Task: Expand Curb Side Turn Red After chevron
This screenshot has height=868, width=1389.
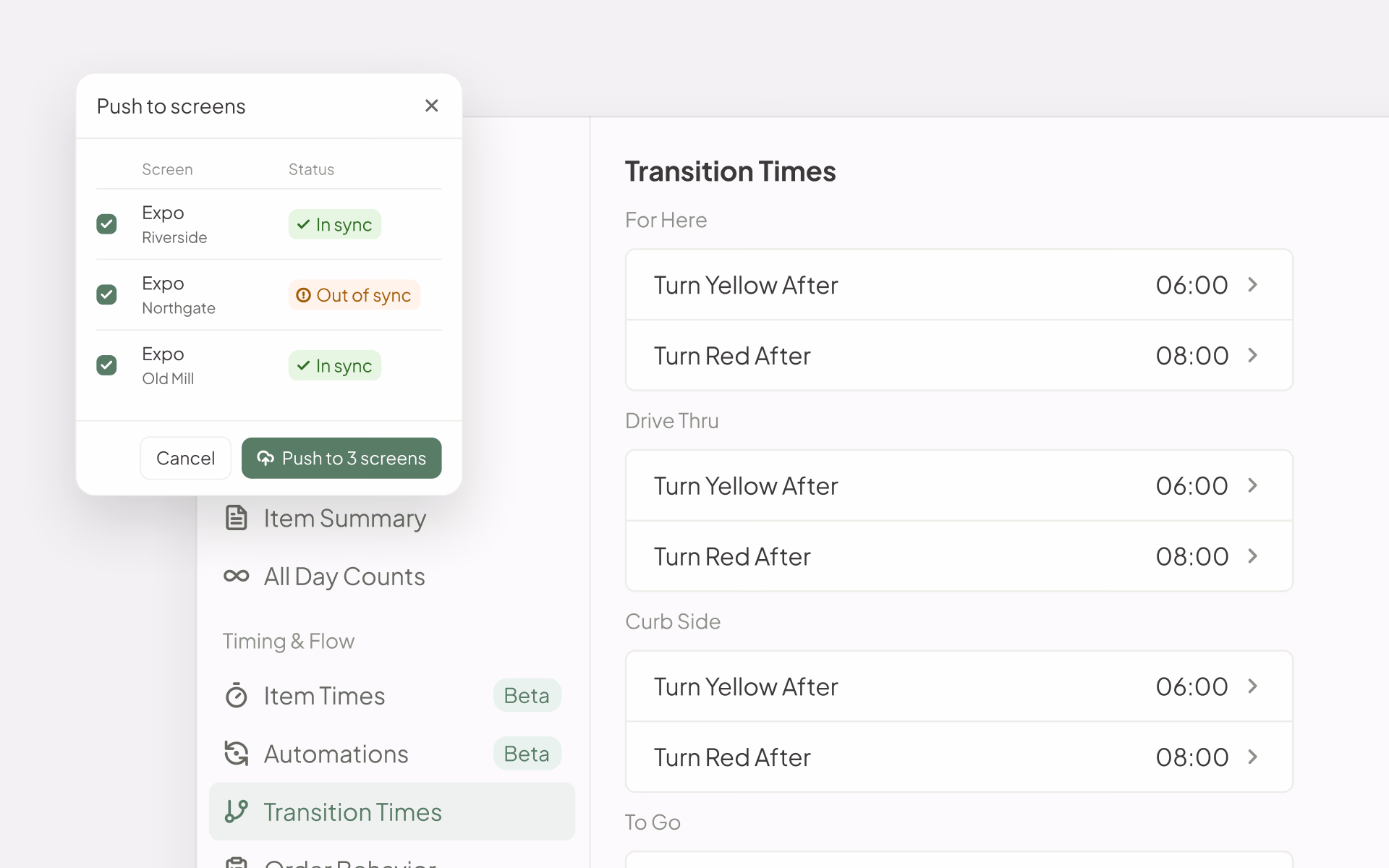Action: point(1253,757)
